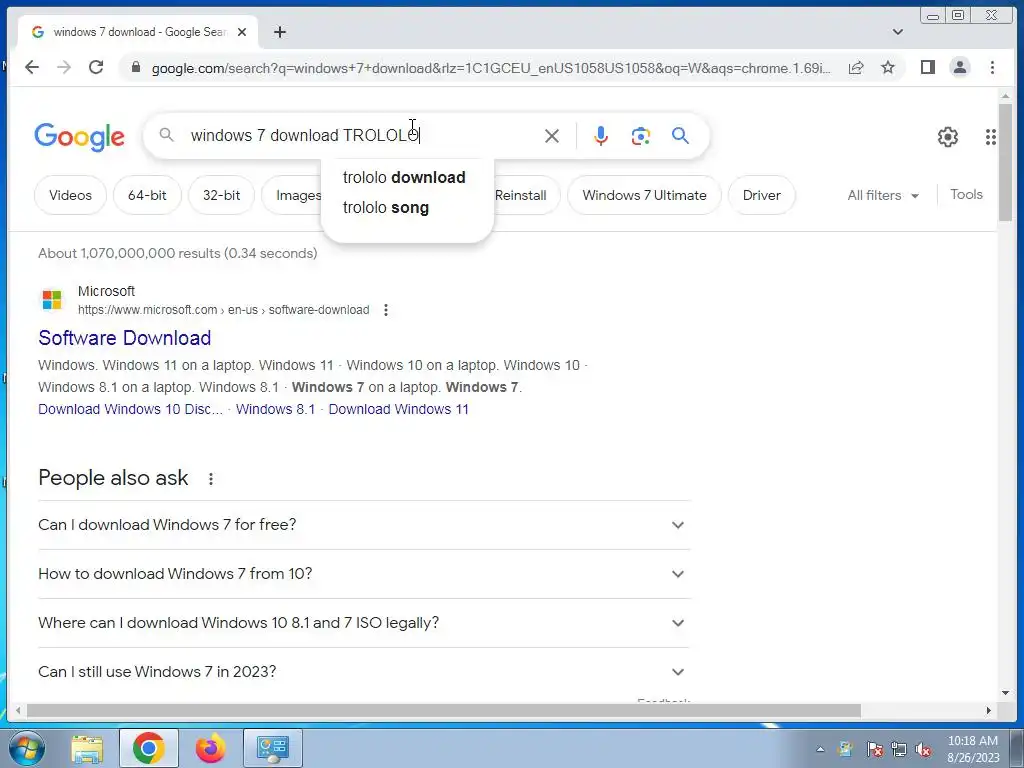Select the Images filter chip
Viewport: 1024px width, 768px height.
click(292, 195)
